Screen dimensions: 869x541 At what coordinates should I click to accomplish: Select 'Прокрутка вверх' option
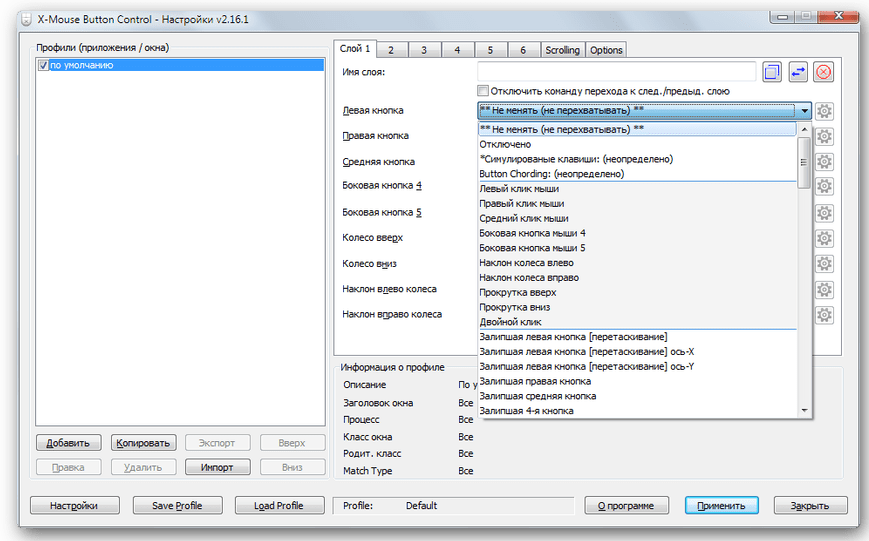[637, 293]
